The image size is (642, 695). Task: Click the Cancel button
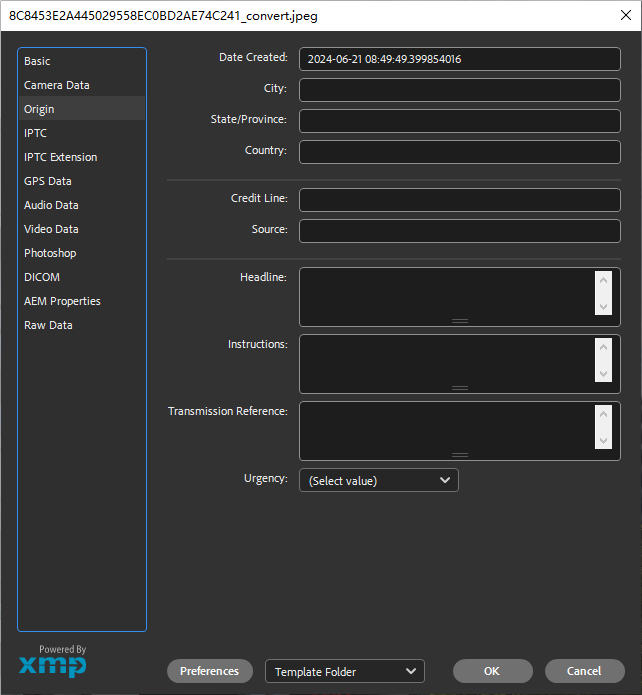(x=584, y=672)
